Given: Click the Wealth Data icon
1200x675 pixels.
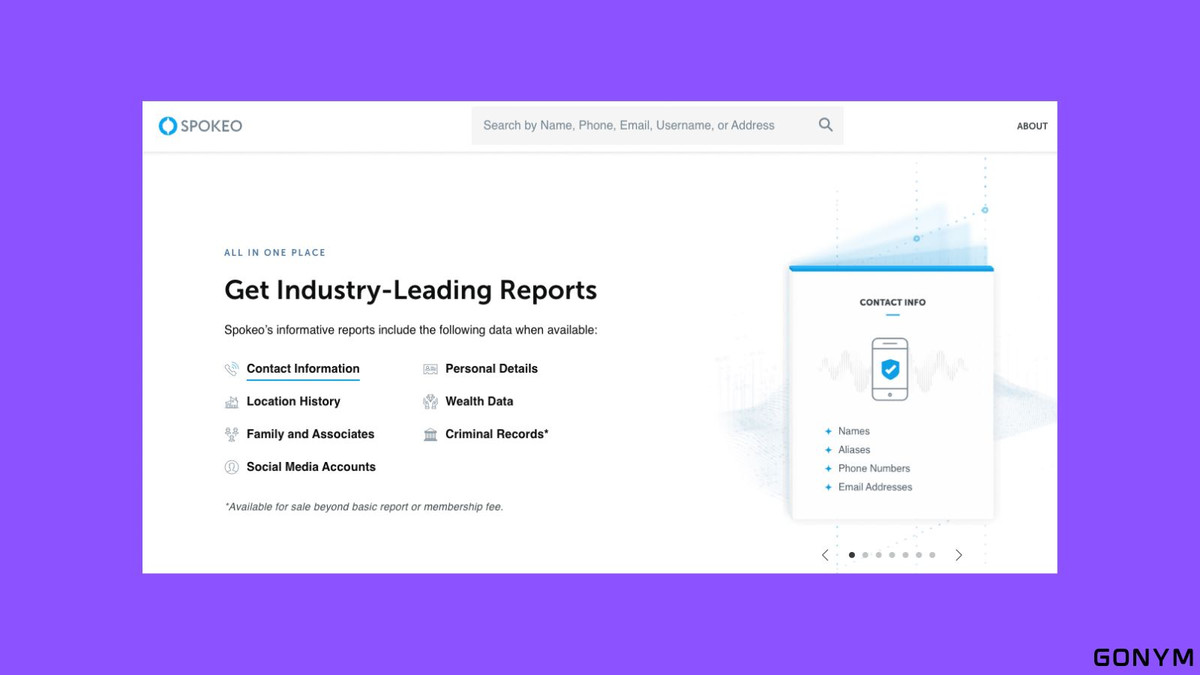Looking at the screenshot, I should 430,402.
